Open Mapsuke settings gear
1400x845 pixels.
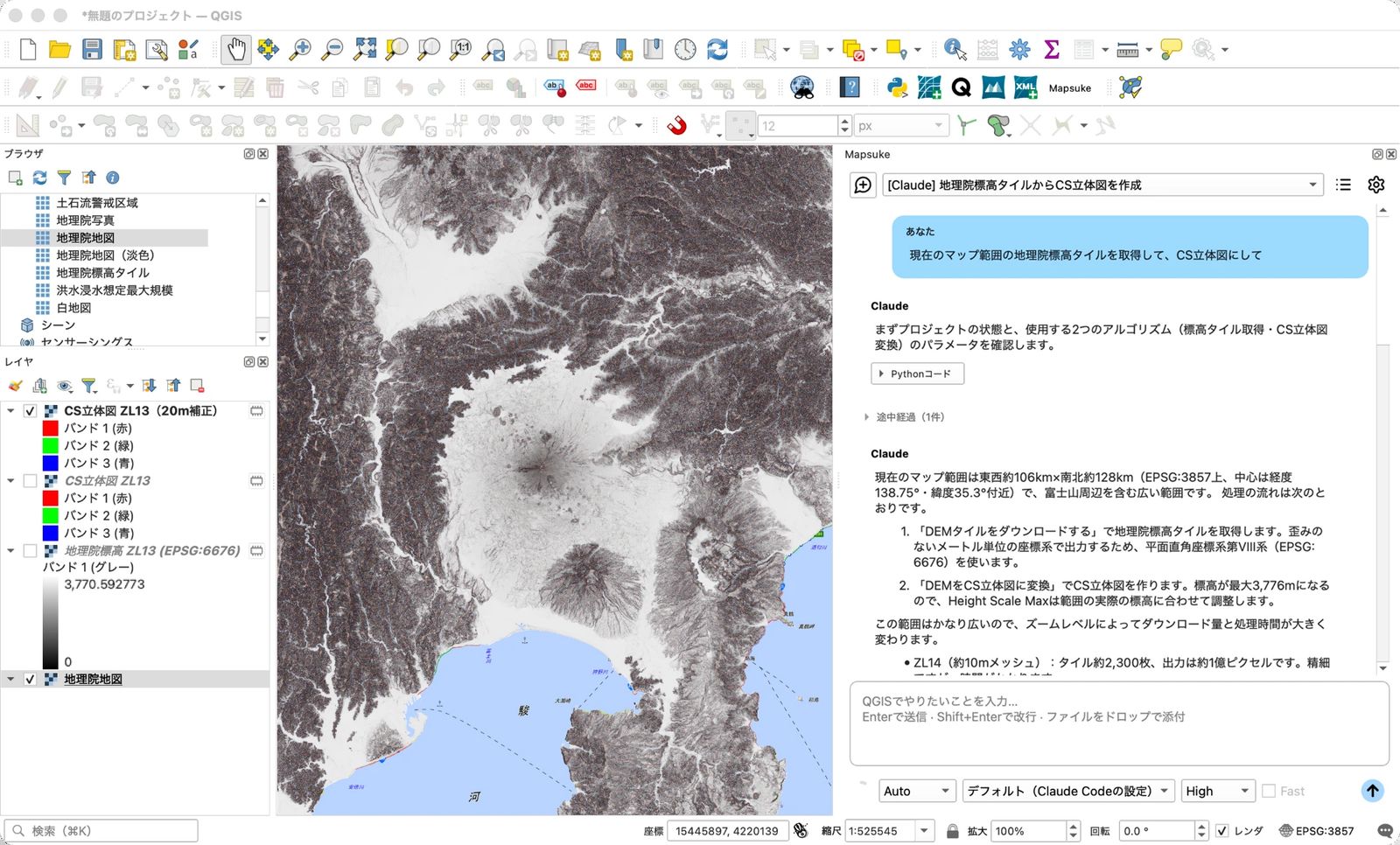[x=1376, y=185]
